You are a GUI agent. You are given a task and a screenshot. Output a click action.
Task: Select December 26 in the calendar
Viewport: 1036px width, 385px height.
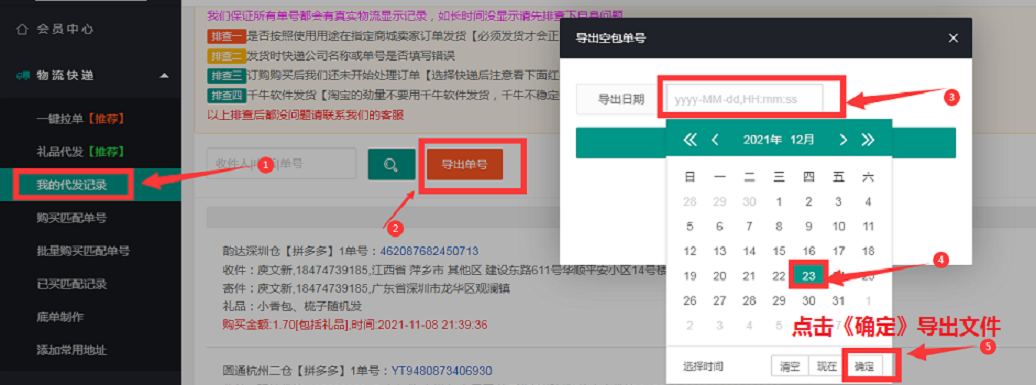coord(690,300)
